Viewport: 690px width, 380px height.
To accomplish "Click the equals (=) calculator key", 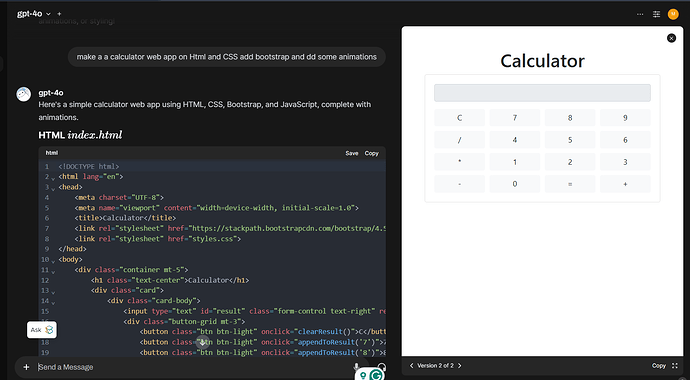I will 570,184.
